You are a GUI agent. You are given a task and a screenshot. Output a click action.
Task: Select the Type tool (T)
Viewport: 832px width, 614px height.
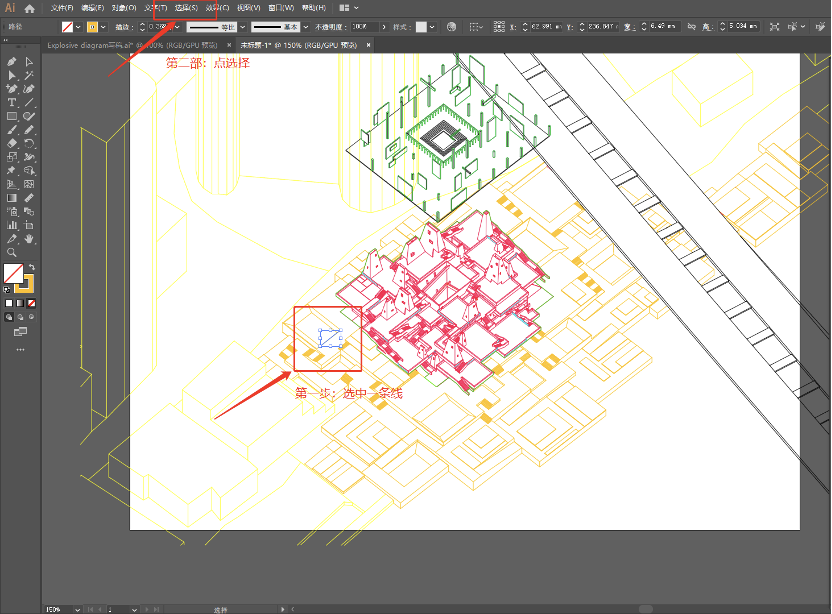(12, 102)
